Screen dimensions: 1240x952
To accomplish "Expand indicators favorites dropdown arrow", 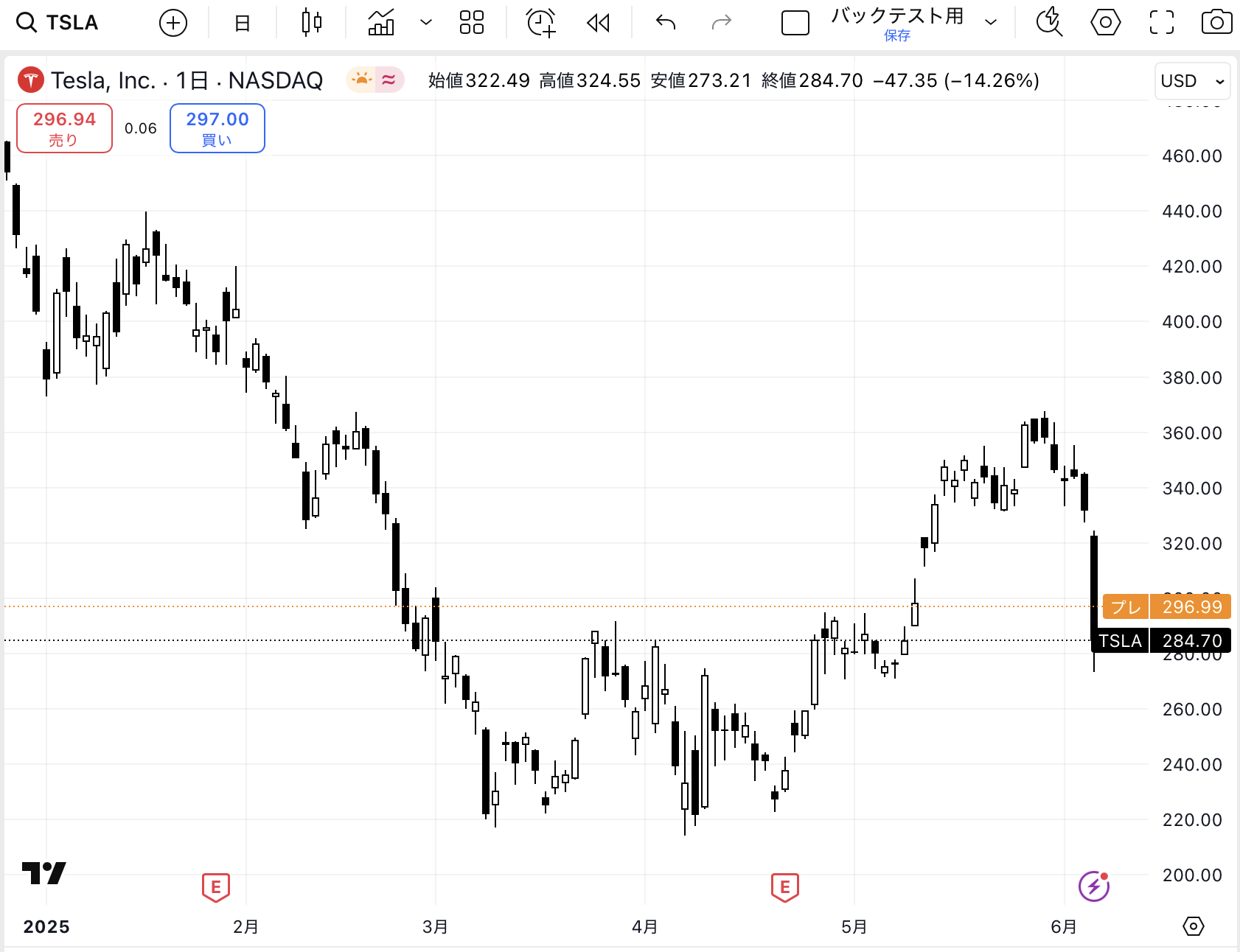I will pyautogui.click(x=425, y=23).
